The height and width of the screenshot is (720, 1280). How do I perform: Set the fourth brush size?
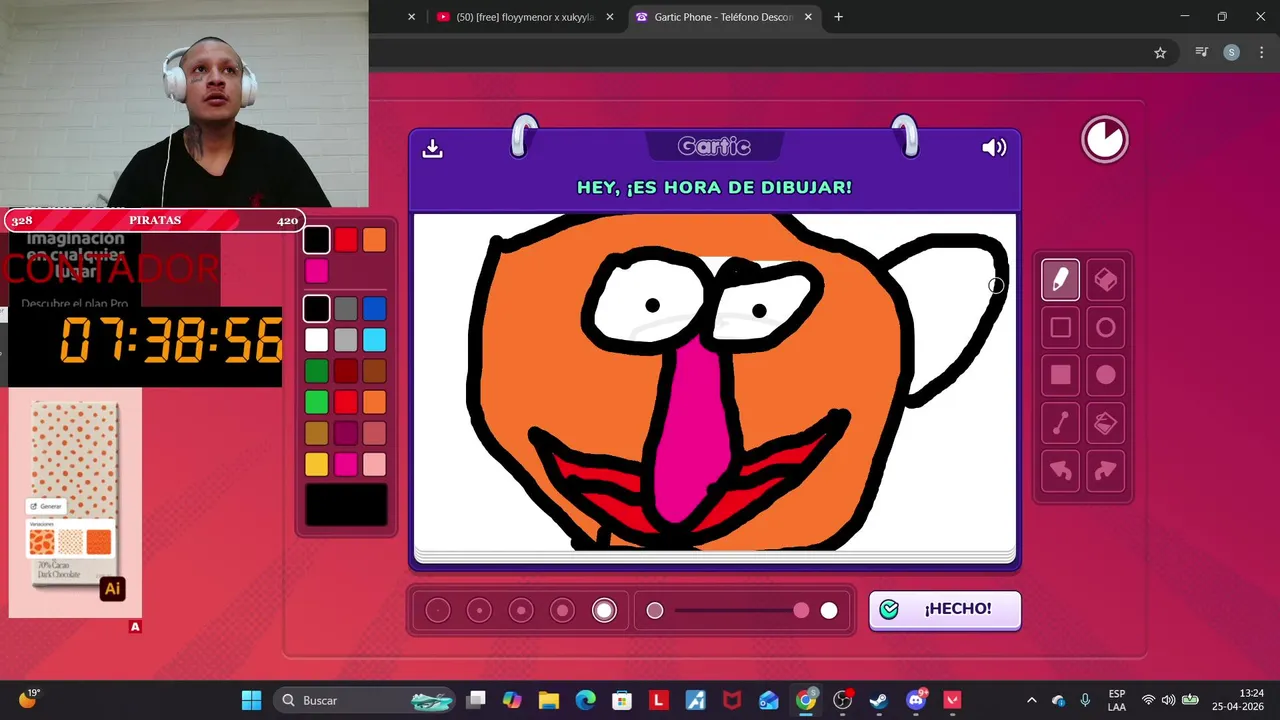click(x=562, y=610)
